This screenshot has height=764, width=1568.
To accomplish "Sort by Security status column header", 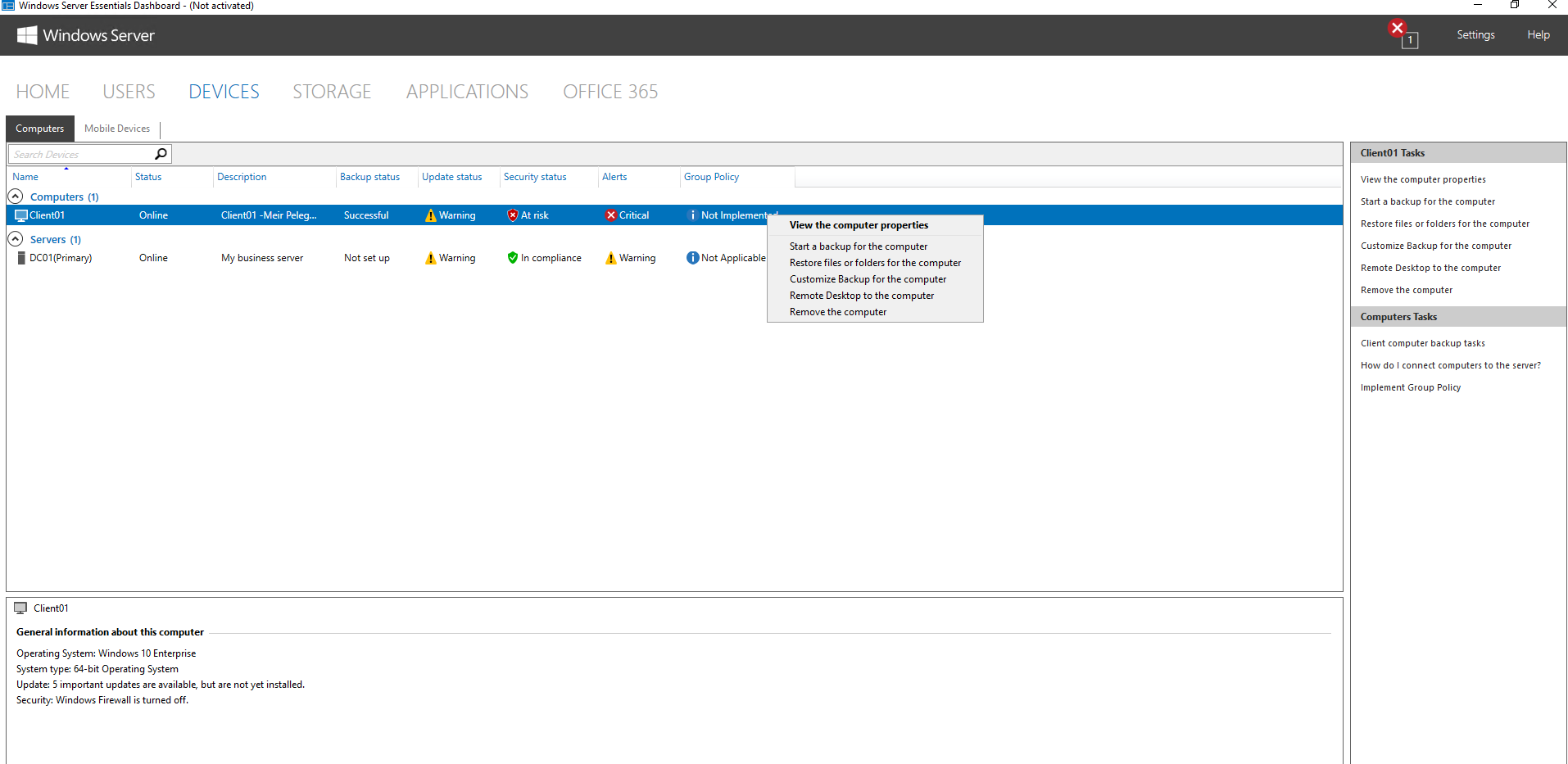I will coord(535,177).
